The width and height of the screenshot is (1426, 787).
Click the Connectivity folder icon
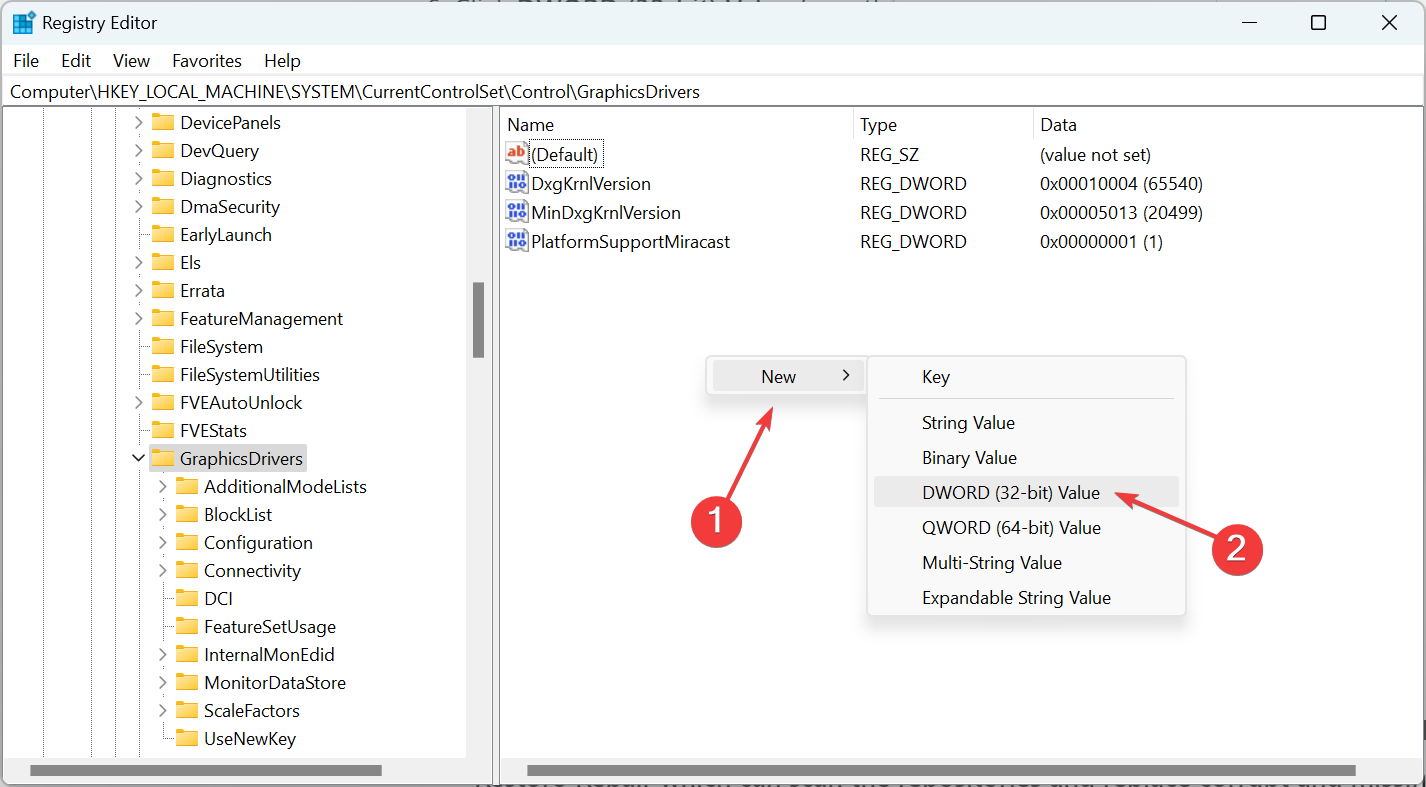pyautogui.click(x=187, y=570)
